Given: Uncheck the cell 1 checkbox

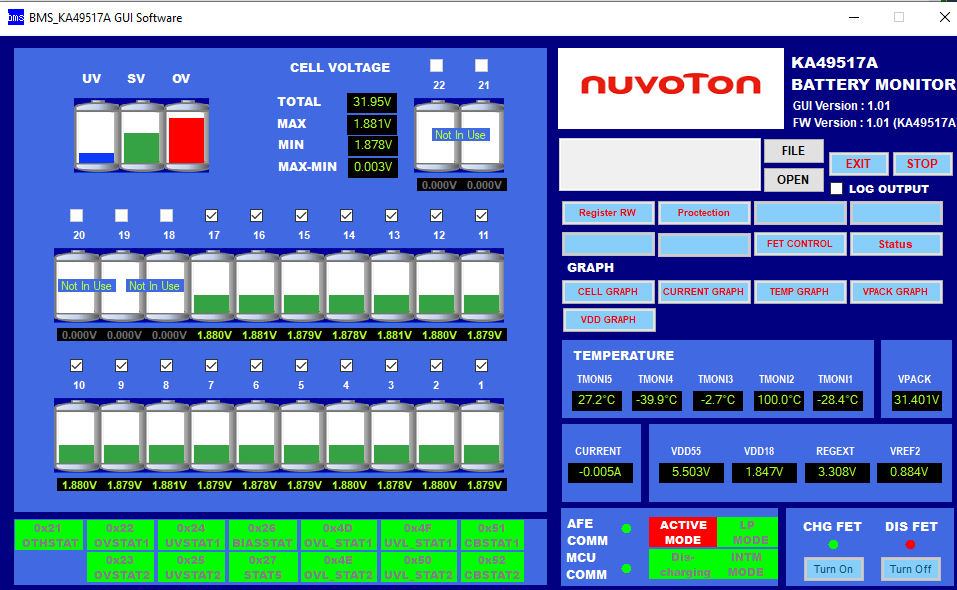Looking at the screenshot, I should coord(482,365).
